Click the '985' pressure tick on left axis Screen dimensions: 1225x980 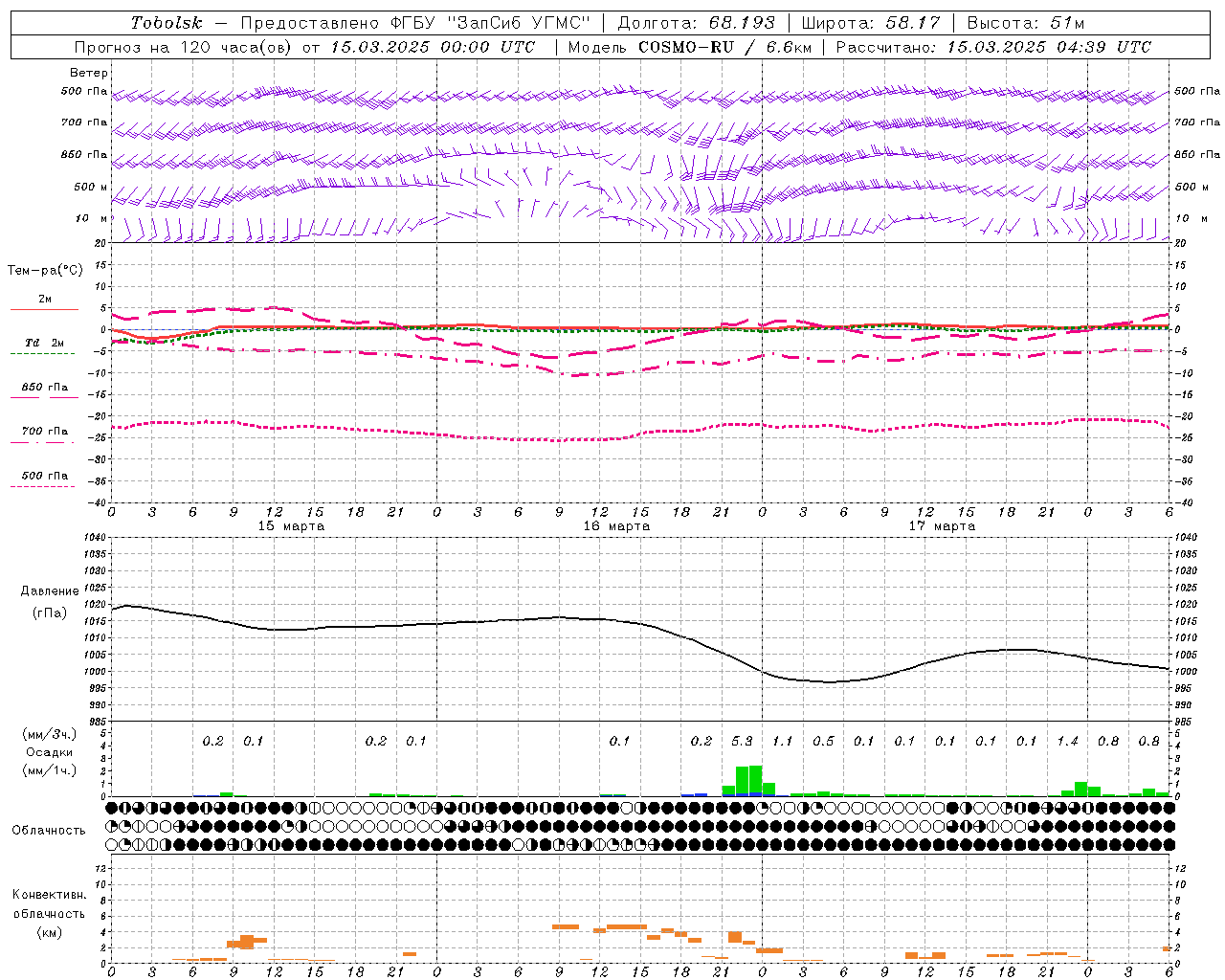[98, 722]
